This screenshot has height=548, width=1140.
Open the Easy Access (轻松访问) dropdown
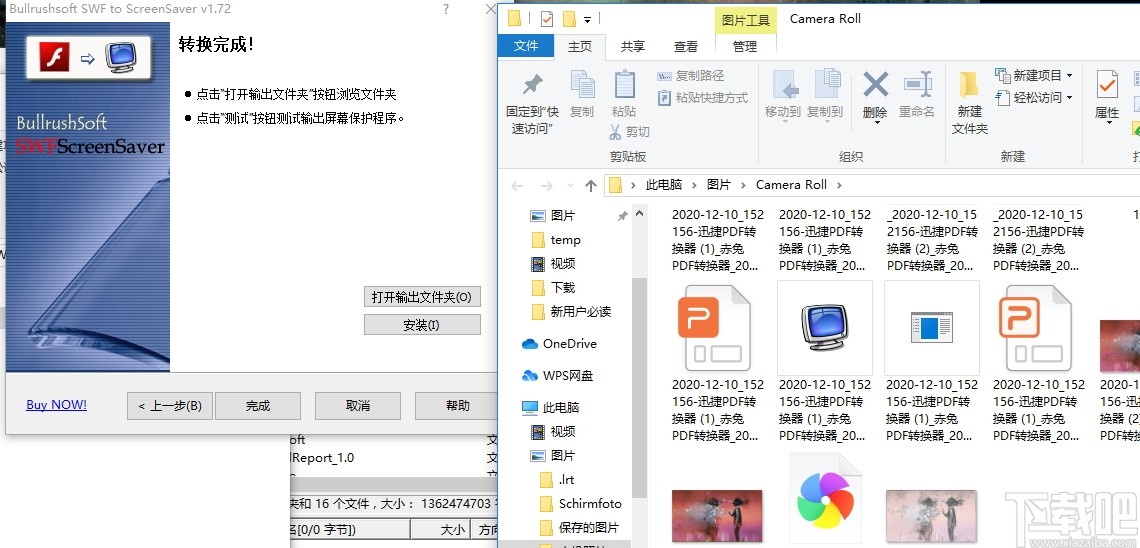(1033, 97)
